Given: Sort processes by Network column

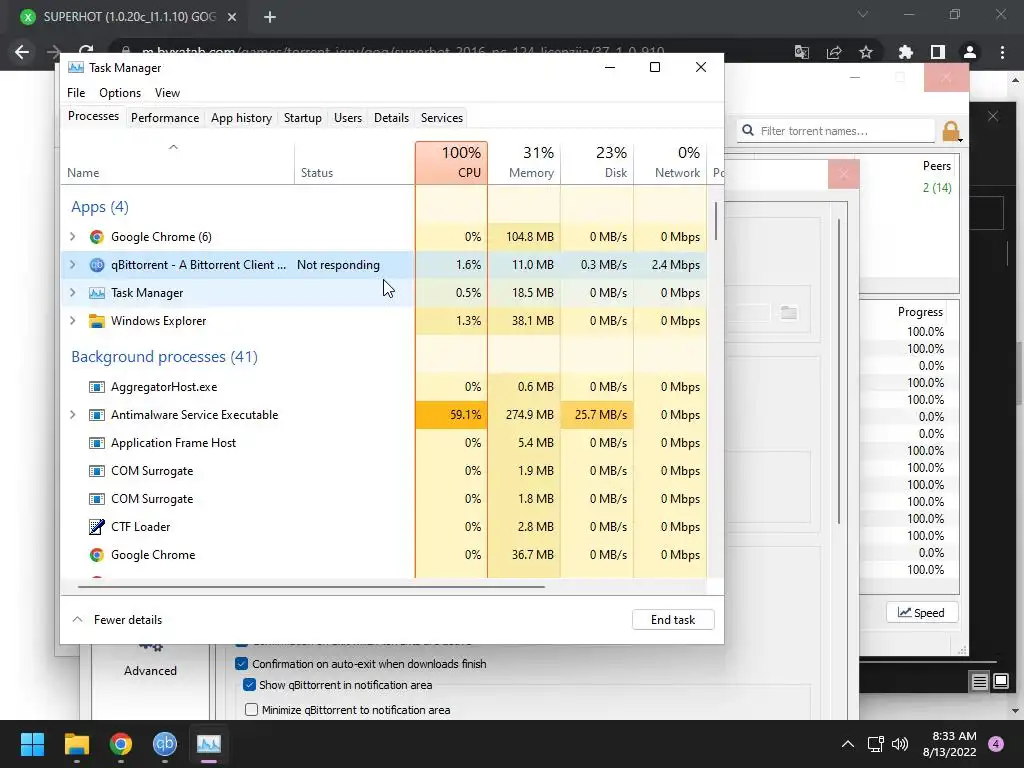Looking at the screenshot, I should (670, 163).
